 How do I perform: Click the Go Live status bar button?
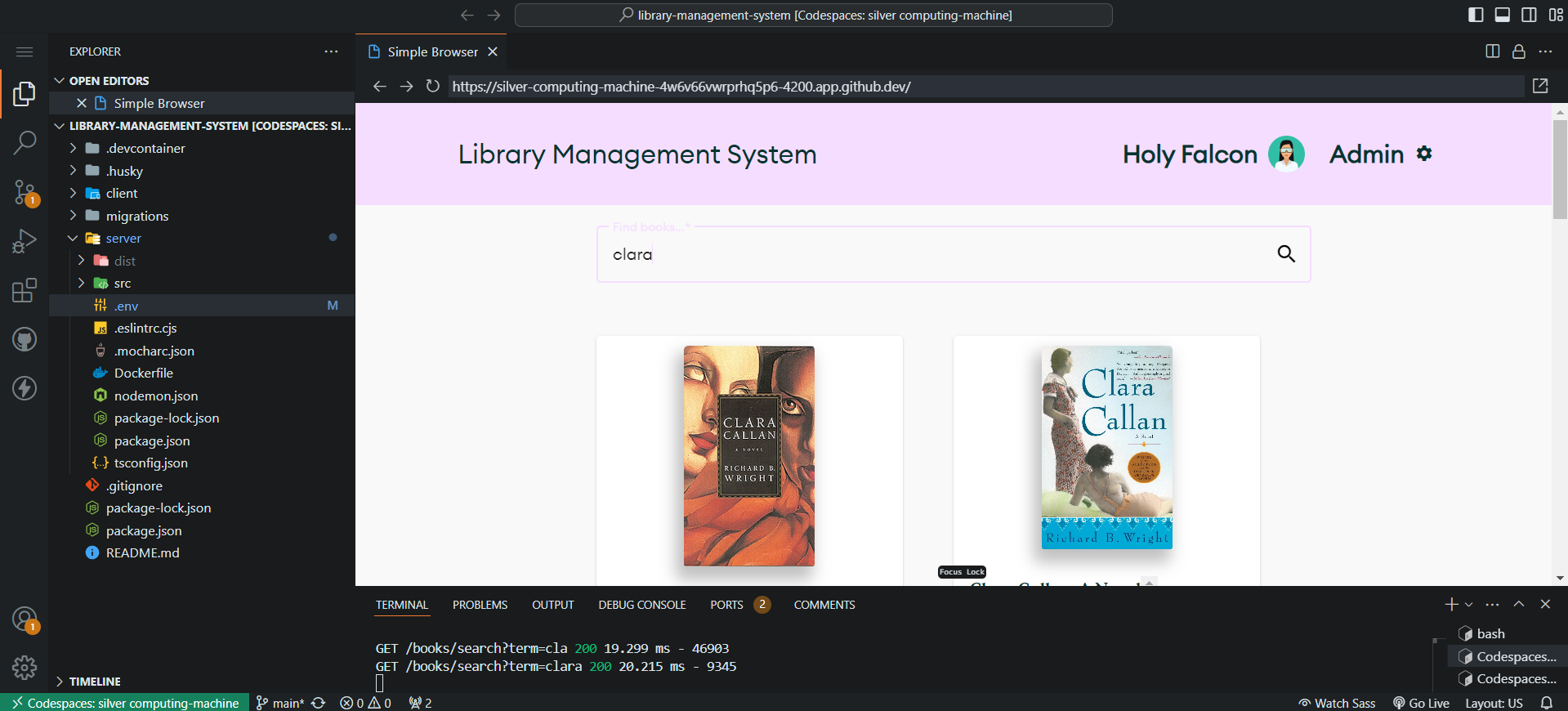[1421, 703]
